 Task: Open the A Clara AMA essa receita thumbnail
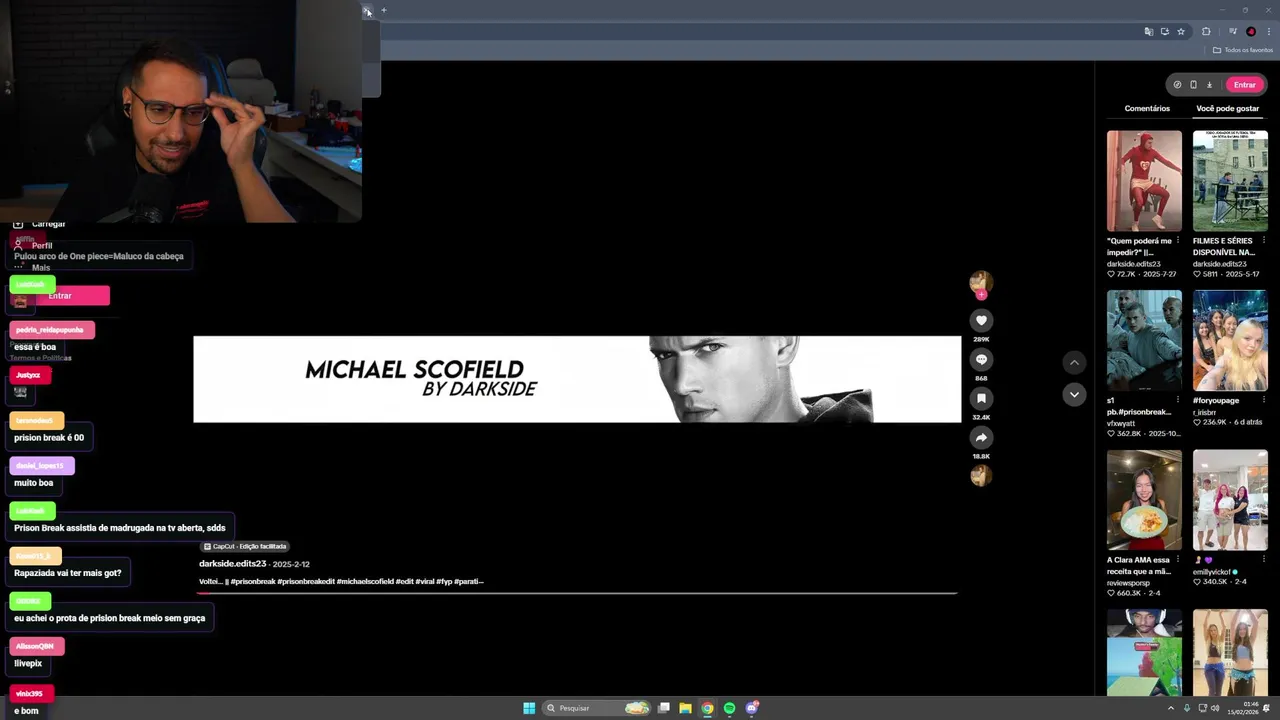click(x=1144, y=500)
